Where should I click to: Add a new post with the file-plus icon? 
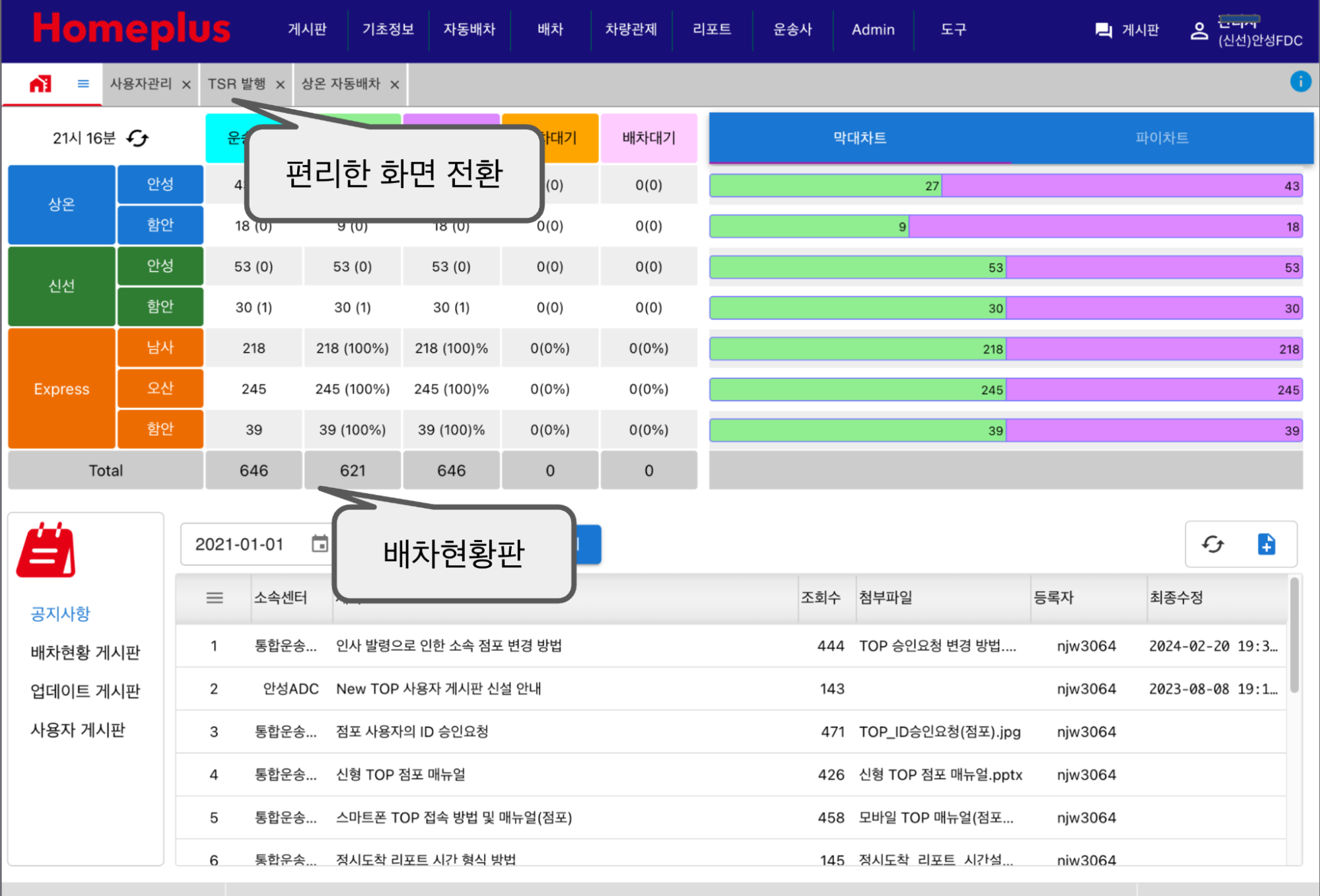(1267, 544)
